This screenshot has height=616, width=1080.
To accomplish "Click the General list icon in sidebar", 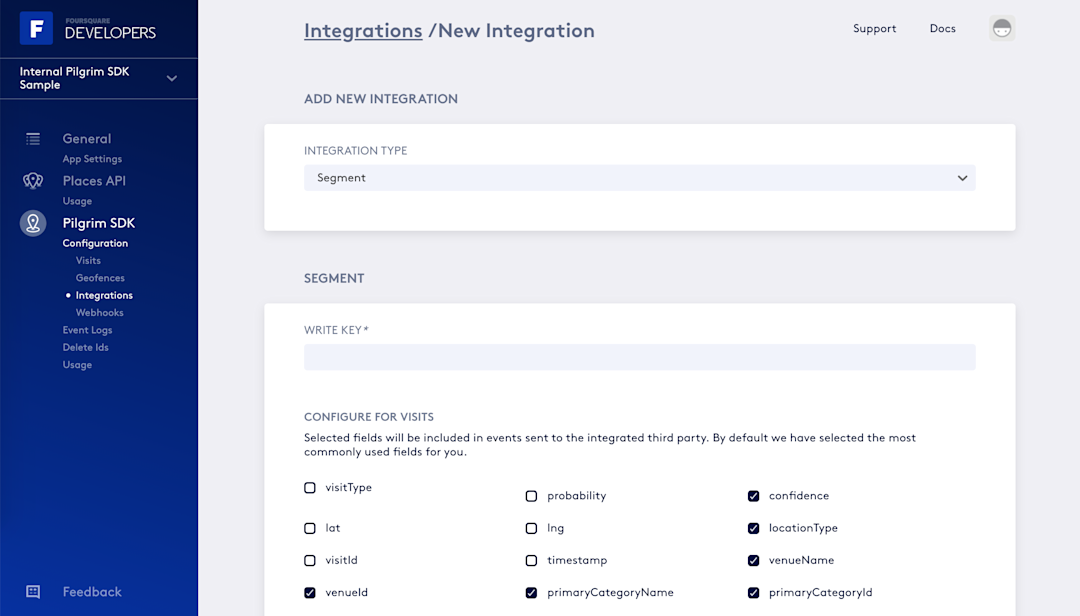I will 33,139.
